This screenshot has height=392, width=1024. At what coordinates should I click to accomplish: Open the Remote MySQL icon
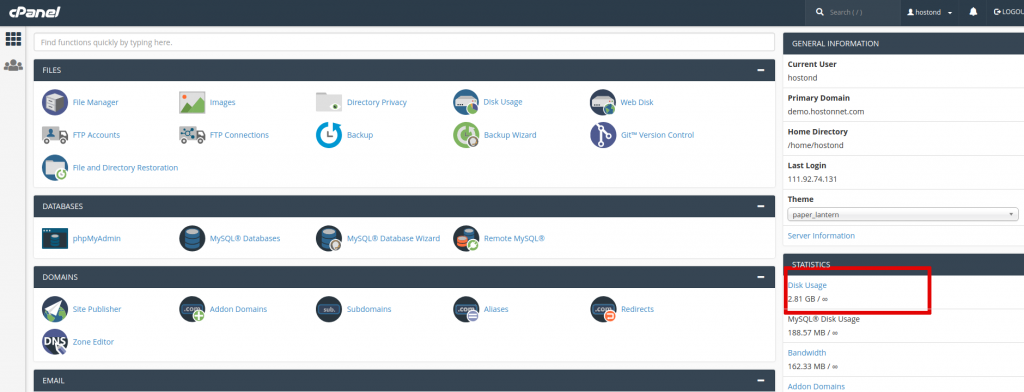(x=466, y=238)
